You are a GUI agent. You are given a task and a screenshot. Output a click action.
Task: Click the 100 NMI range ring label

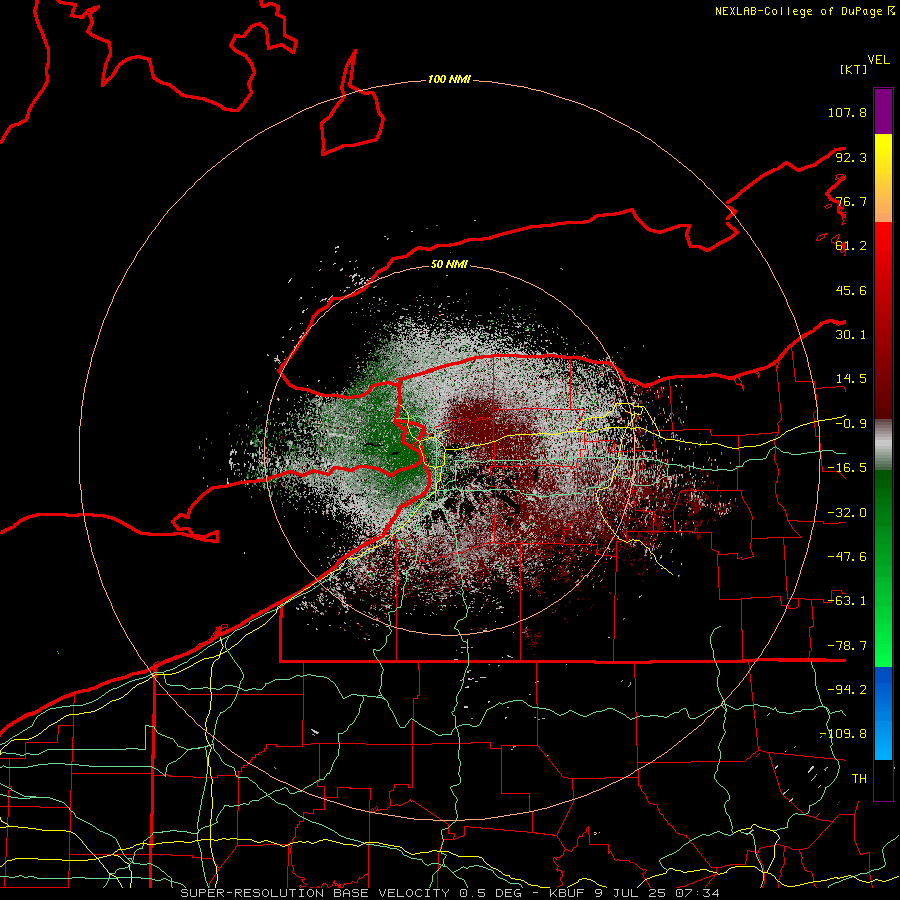pyautogui.click(x=449, y=79)
